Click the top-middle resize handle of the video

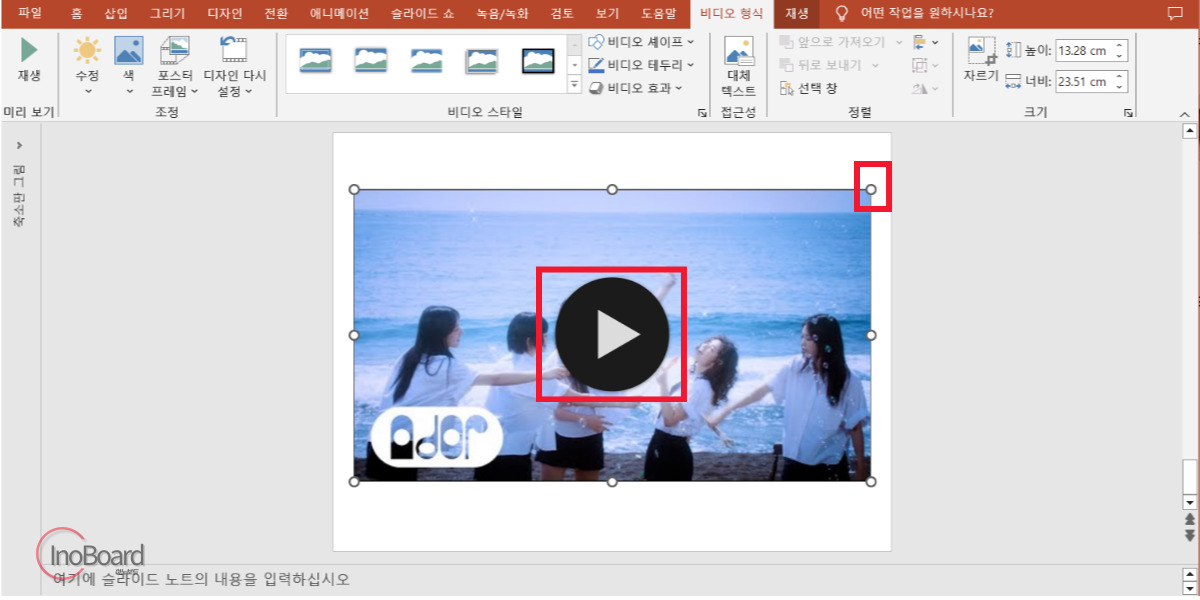coord(613,189)
